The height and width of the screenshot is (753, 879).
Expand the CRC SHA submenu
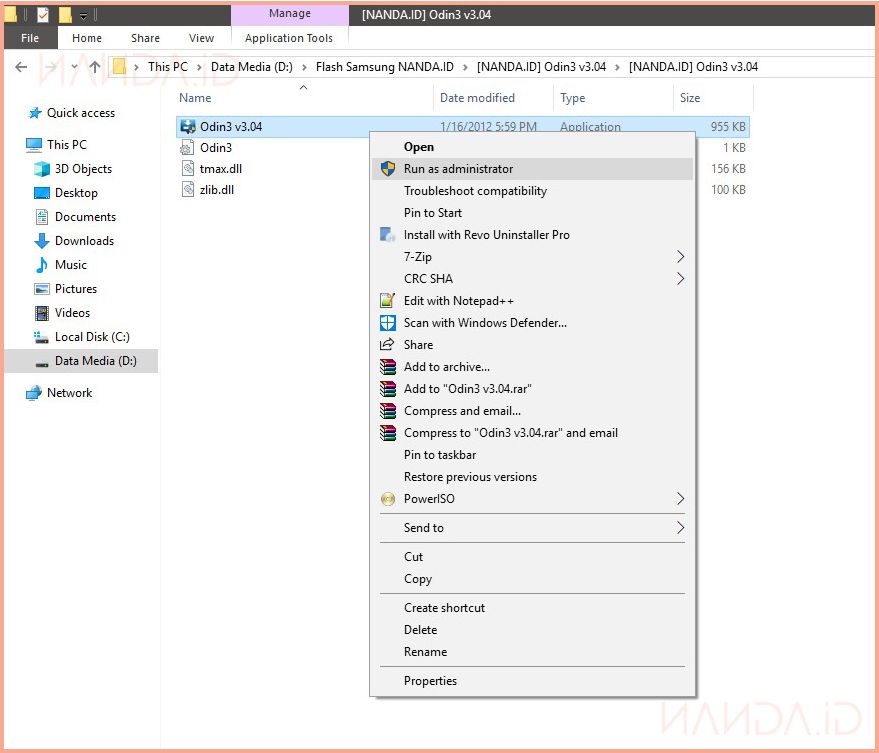pyautogui.click(x=680, y=279)
